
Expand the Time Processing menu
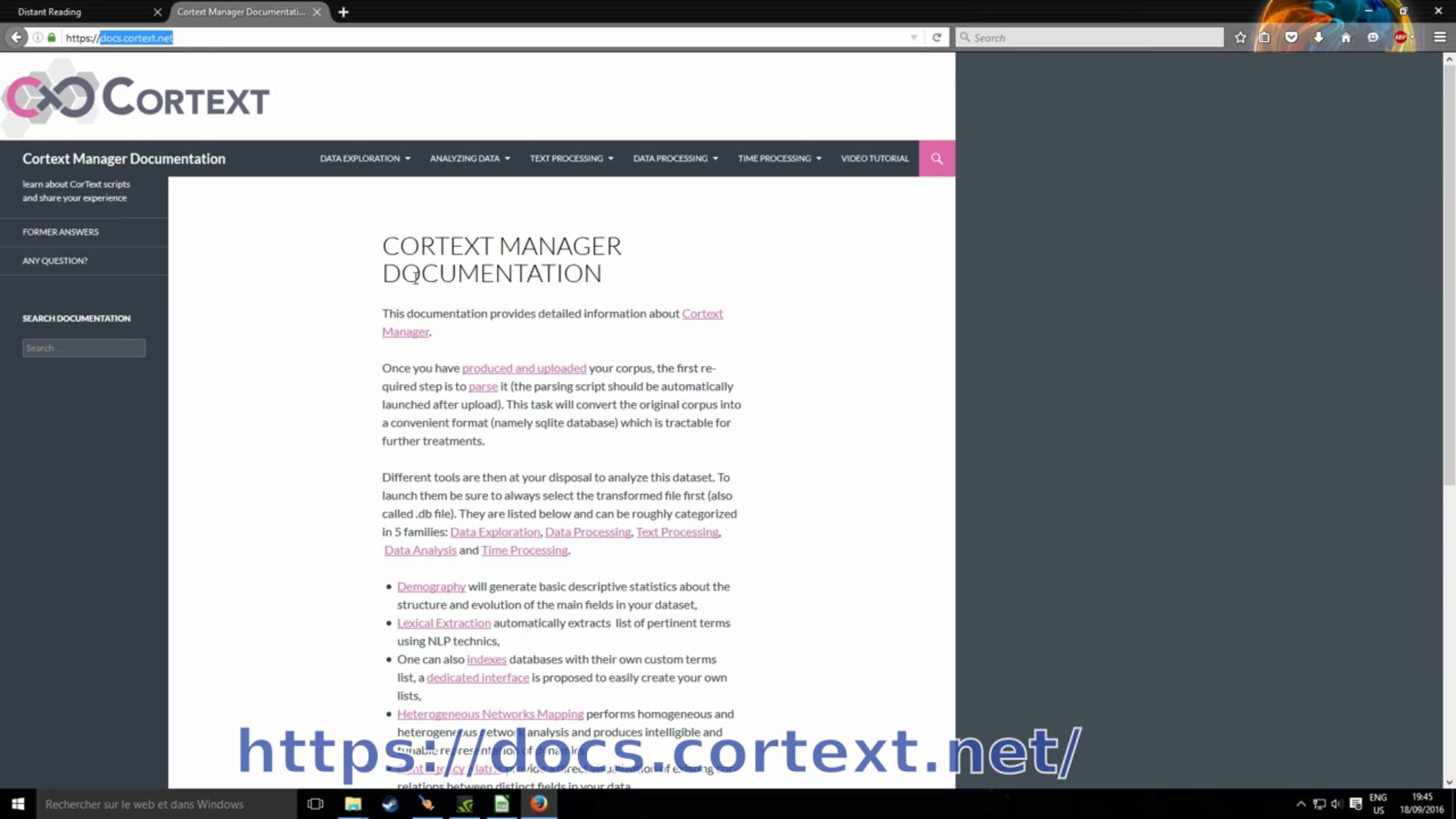780,158
